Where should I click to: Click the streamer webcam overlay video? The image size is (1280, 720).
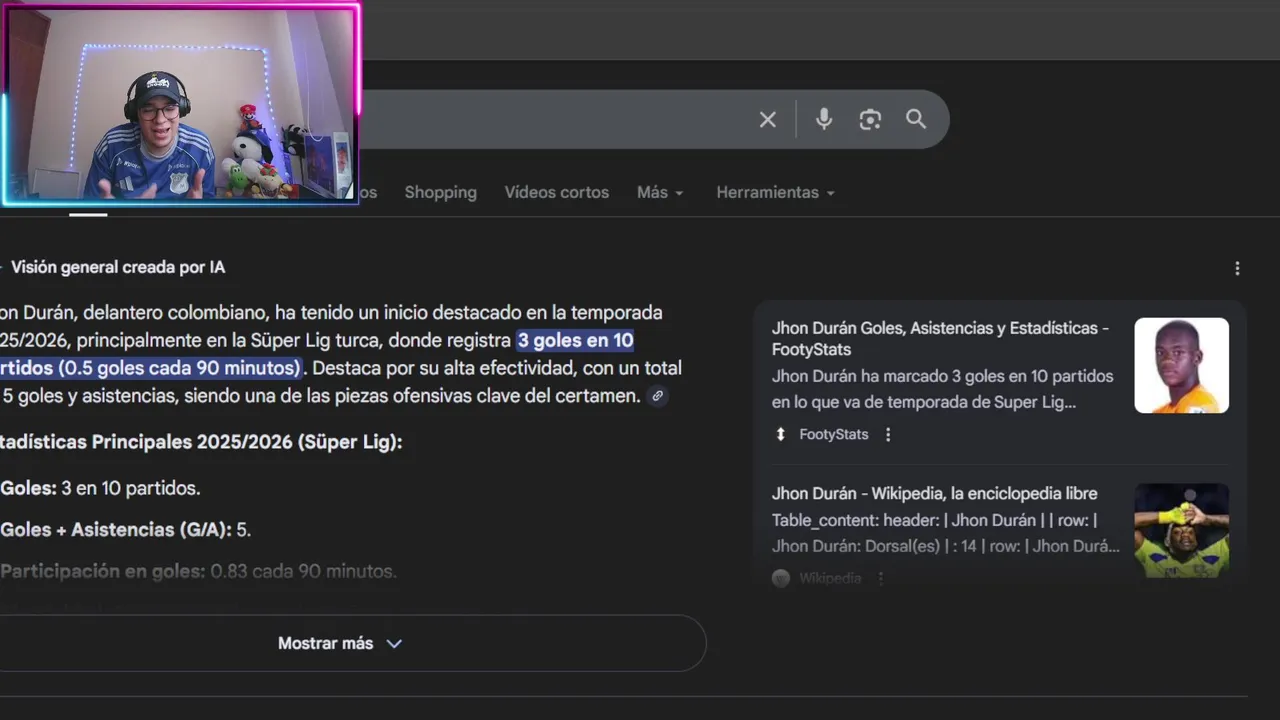click(x=181, y=104)
